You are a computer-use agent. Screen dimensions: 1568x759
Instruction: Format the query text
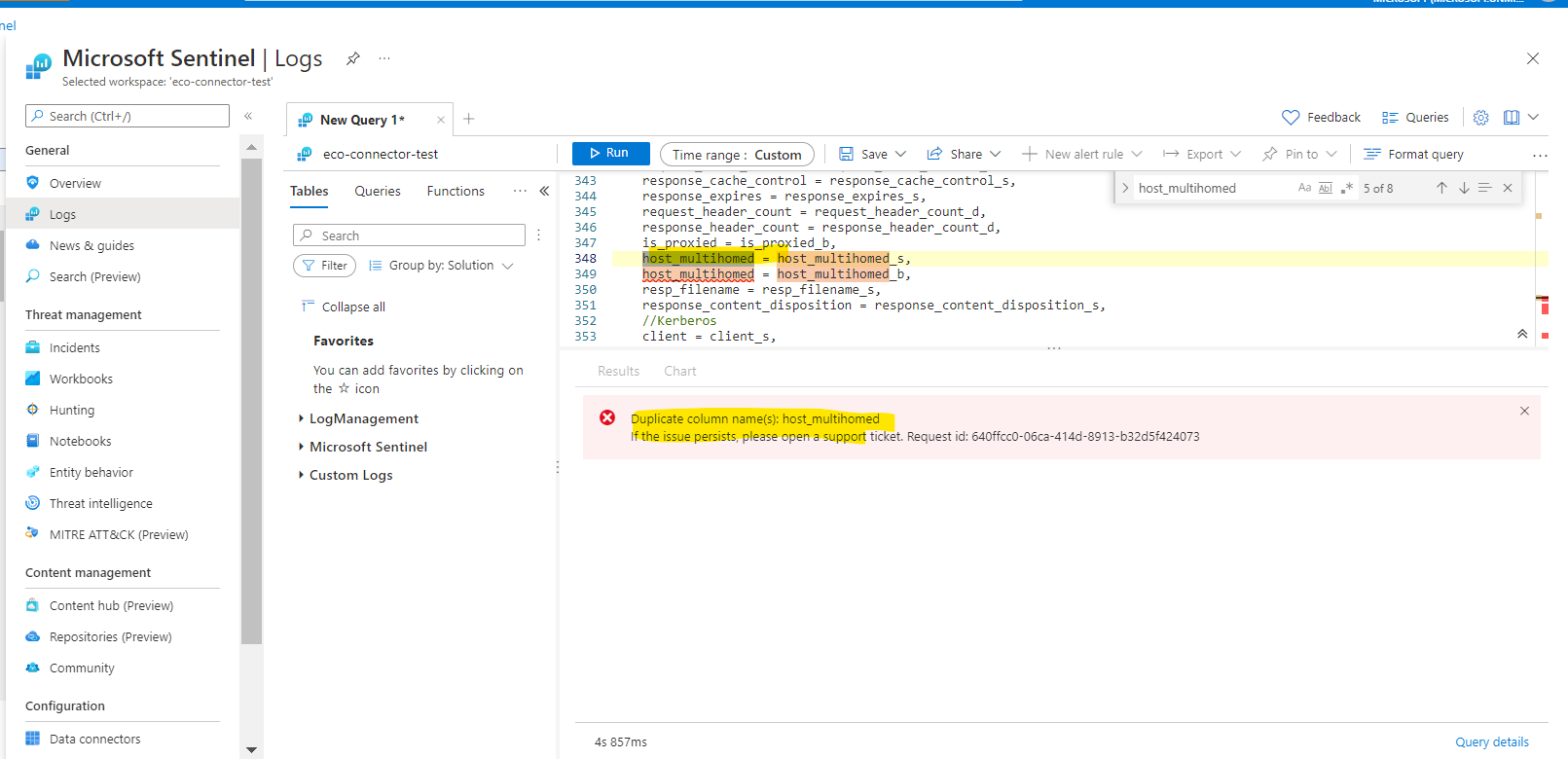[1413, 154]
